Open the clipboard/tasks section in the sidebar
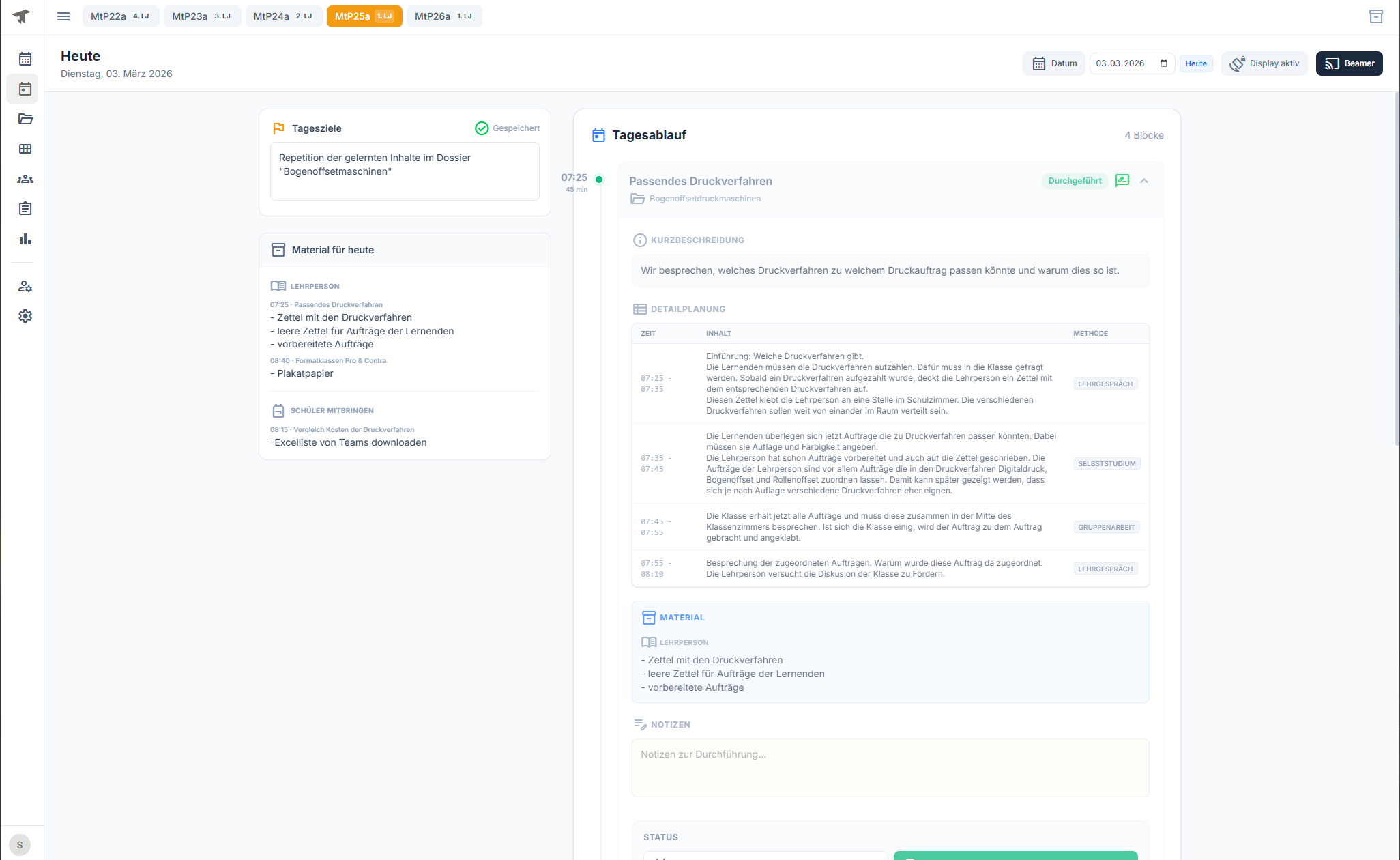 pyautogui.click(x=25, y=209)
